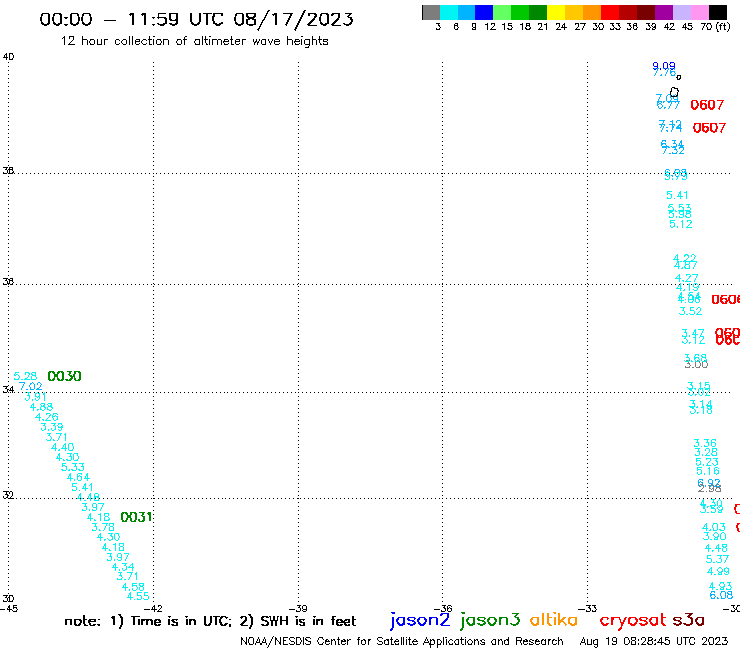Viewport: 740px width, 650px height.
Task: Select the cryosat legend label
Action: tap(632, 620)
